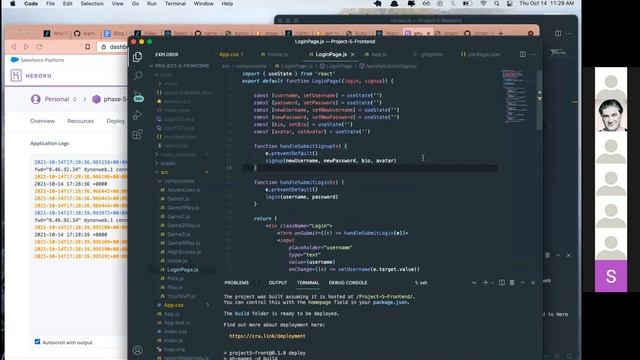Open the Extensions view in the activity bar
This screenshot has width=640, height=360.
[x=138, y=134]
